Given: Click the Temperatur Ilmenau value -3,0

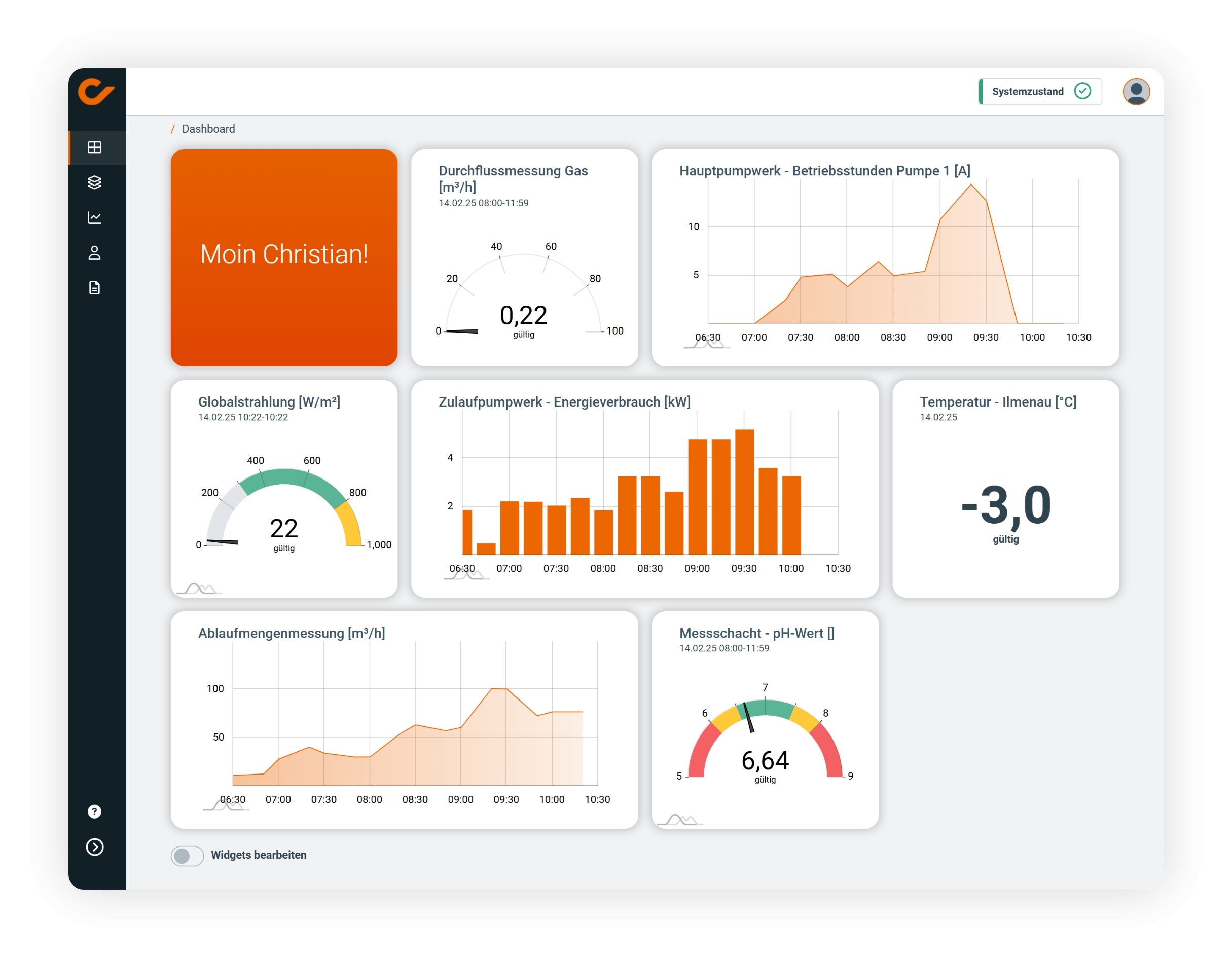Looking at the screenshot, I should click(x=1006, y=505).
